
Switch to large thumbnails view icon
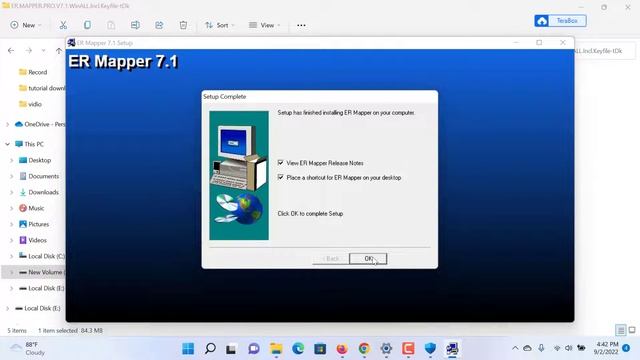632,330
